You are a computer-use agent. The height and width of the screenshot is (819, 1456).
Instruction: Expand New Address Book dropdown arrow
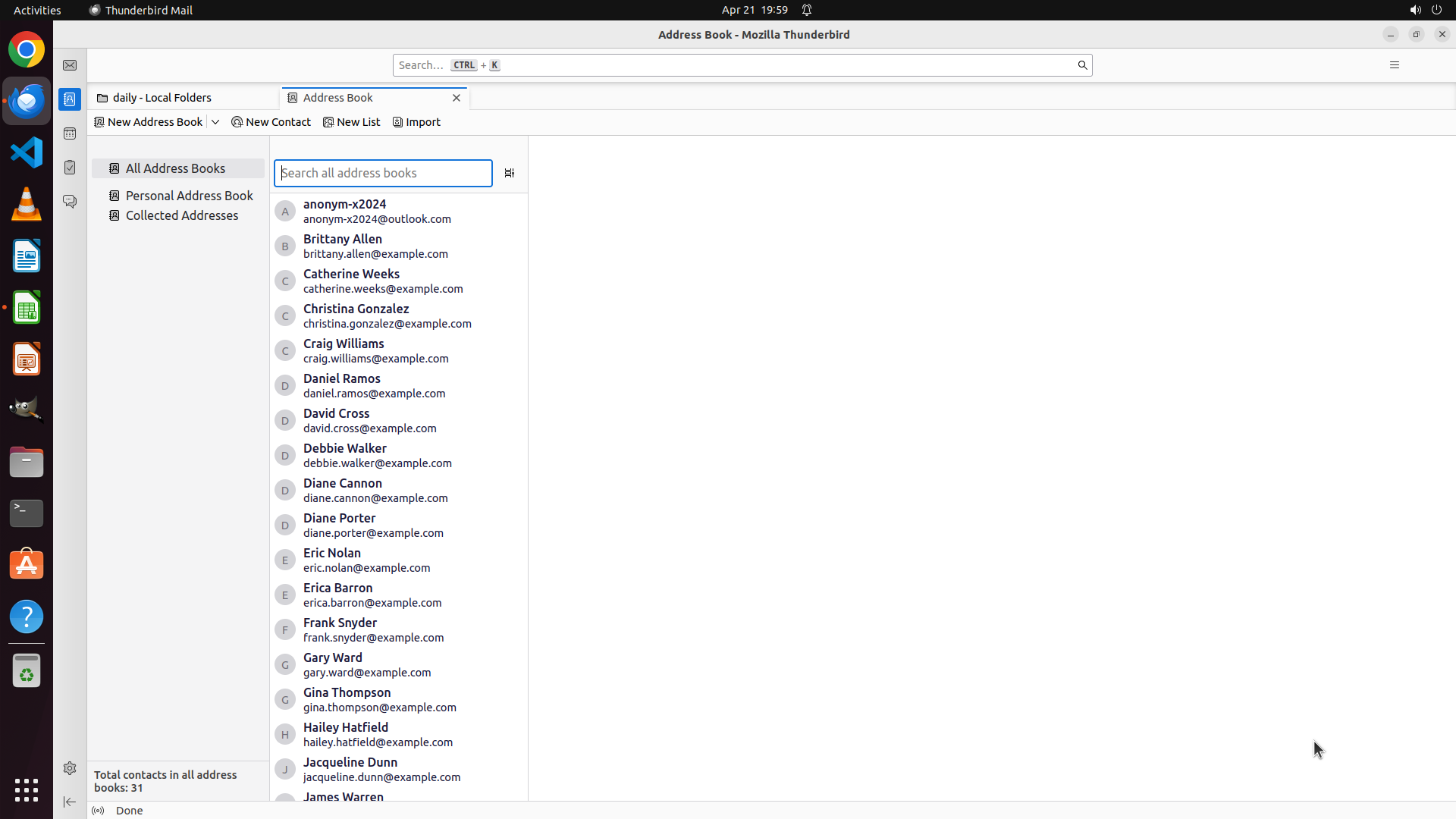215,122
